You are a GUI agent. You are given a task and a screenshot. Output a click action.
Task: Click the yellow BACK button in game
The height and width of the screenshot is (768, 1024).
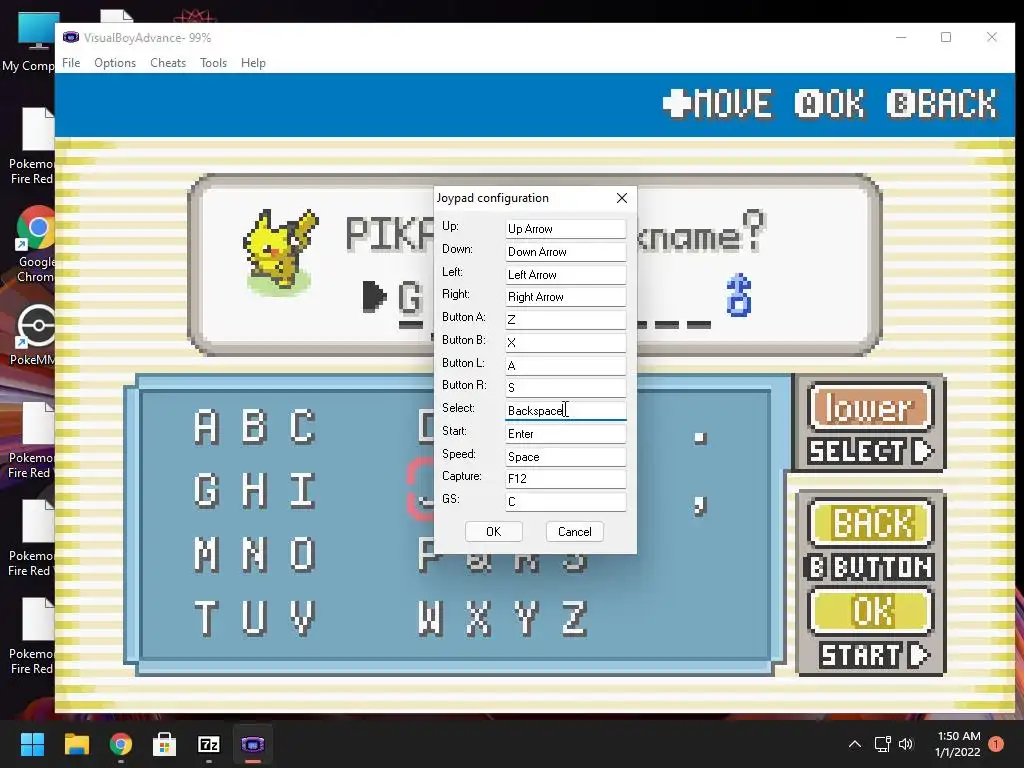pyautogui.click(x=871, y=523)
